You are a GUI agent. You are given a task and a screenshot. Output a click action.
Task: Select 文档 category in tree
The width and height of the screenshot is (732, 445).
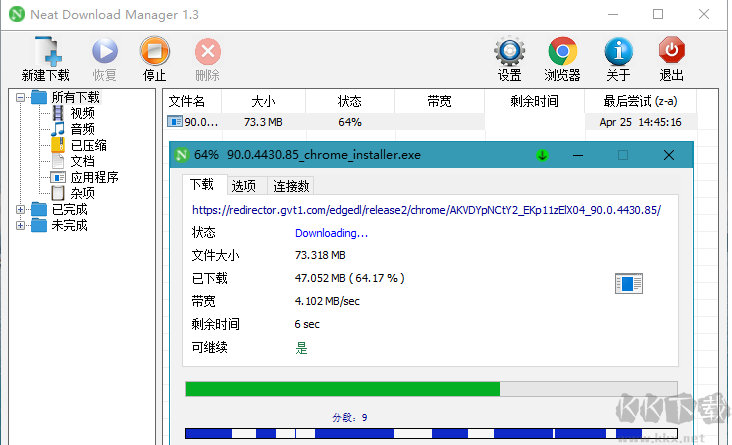click(x=83, y=161)
